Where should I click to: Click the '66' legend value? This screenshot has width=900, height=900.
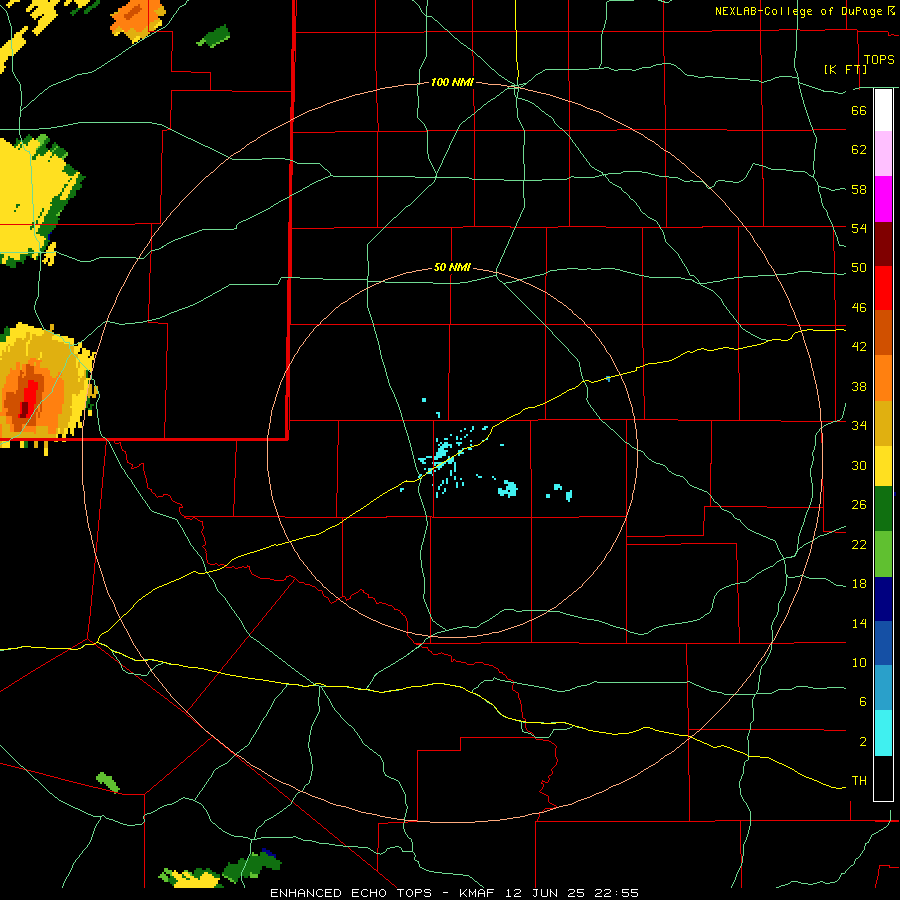pos(859,110)
